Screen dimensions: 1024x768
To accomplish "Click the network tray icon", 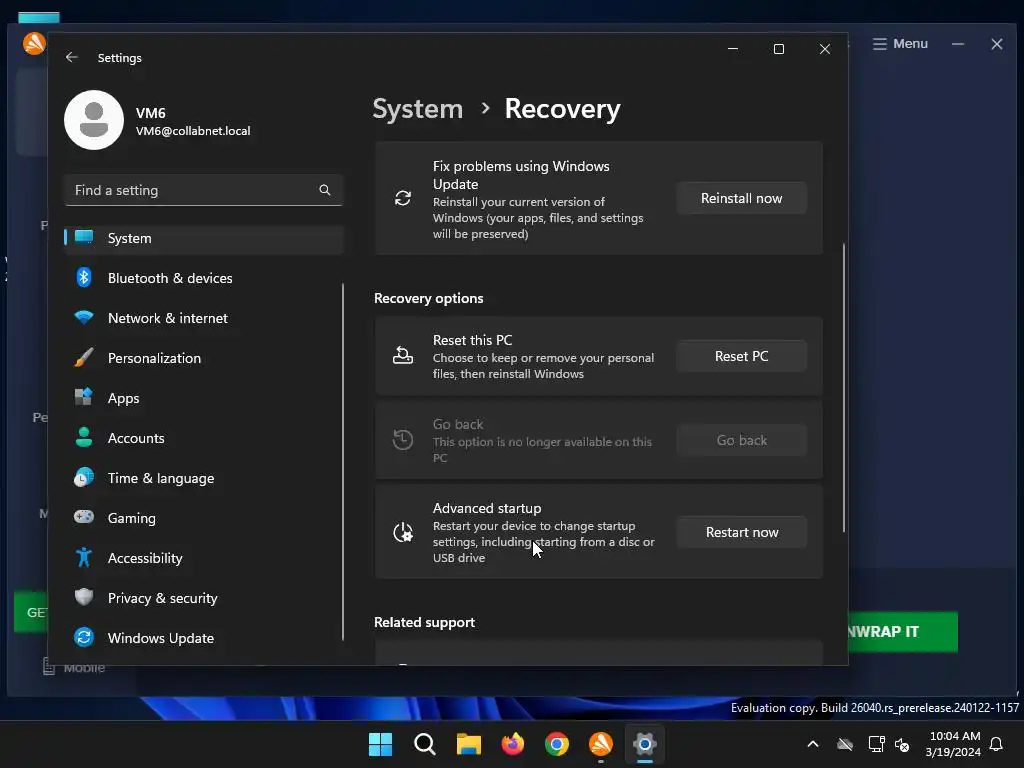I will [876, 744].
